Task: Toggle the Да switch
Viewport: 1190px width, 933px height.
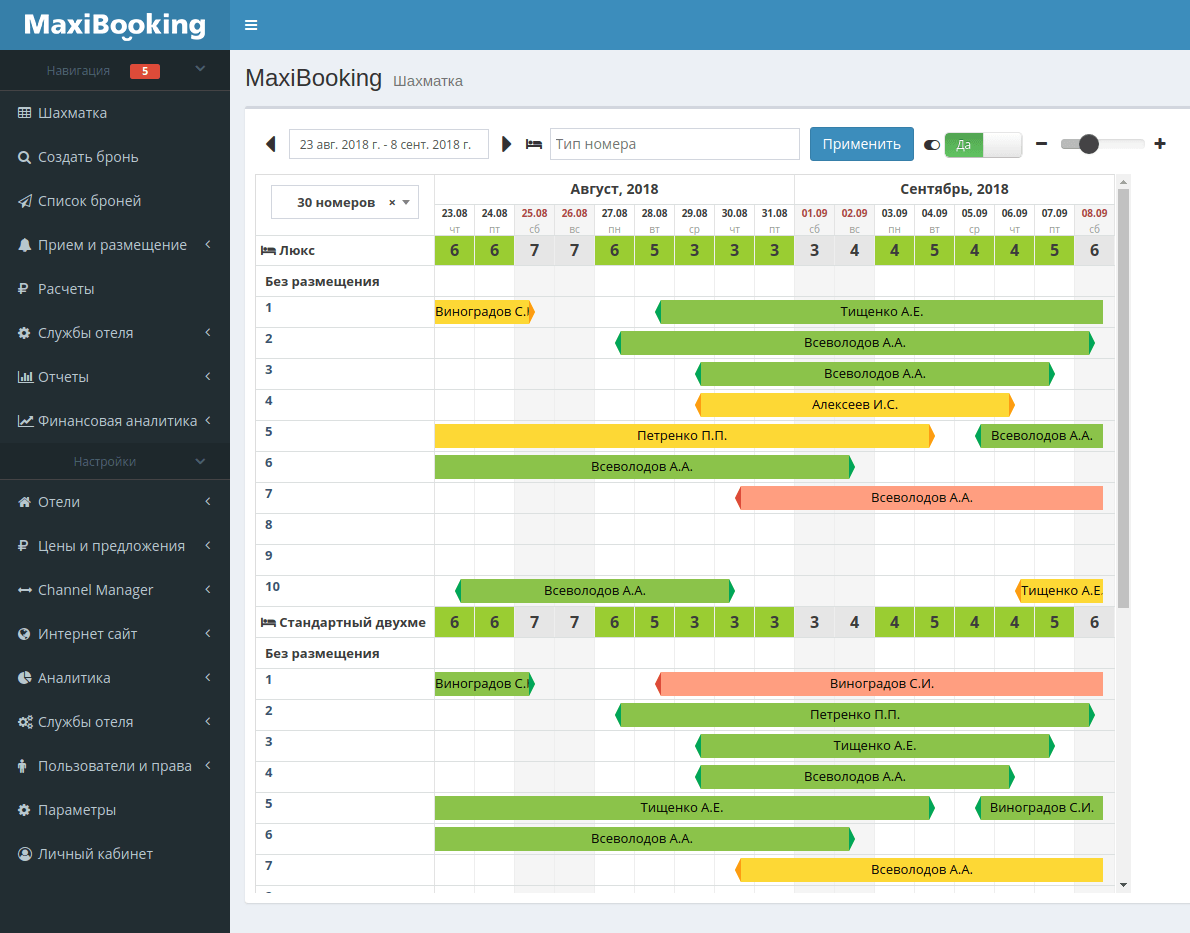Action: [982, 144]
